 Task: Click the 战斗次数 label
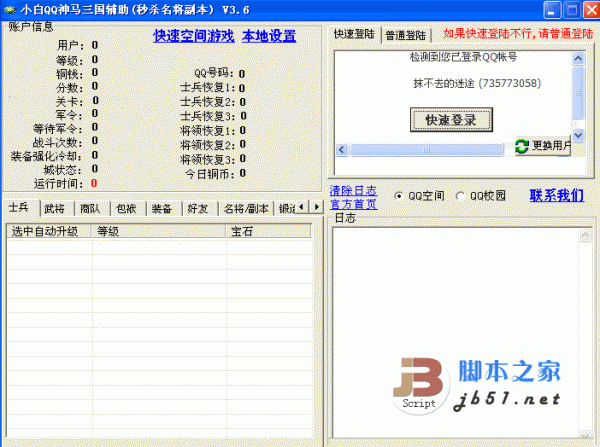[58, 142]
